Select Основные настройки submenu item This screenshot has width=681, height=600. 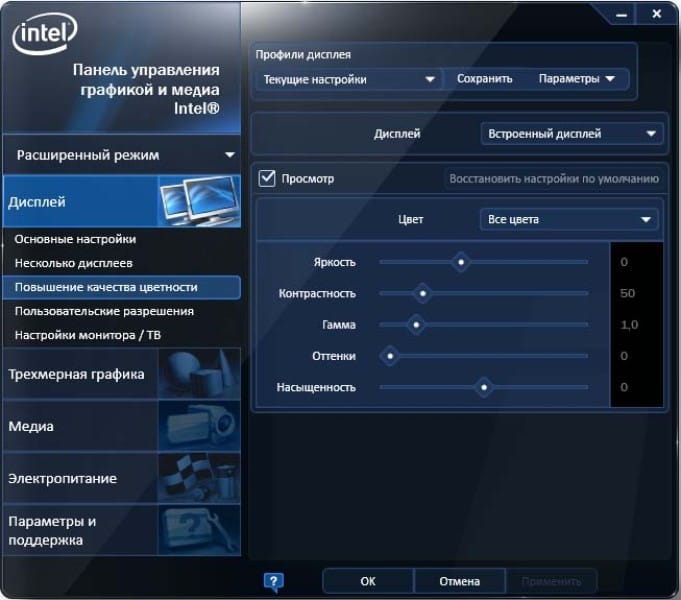click(76, 239)
